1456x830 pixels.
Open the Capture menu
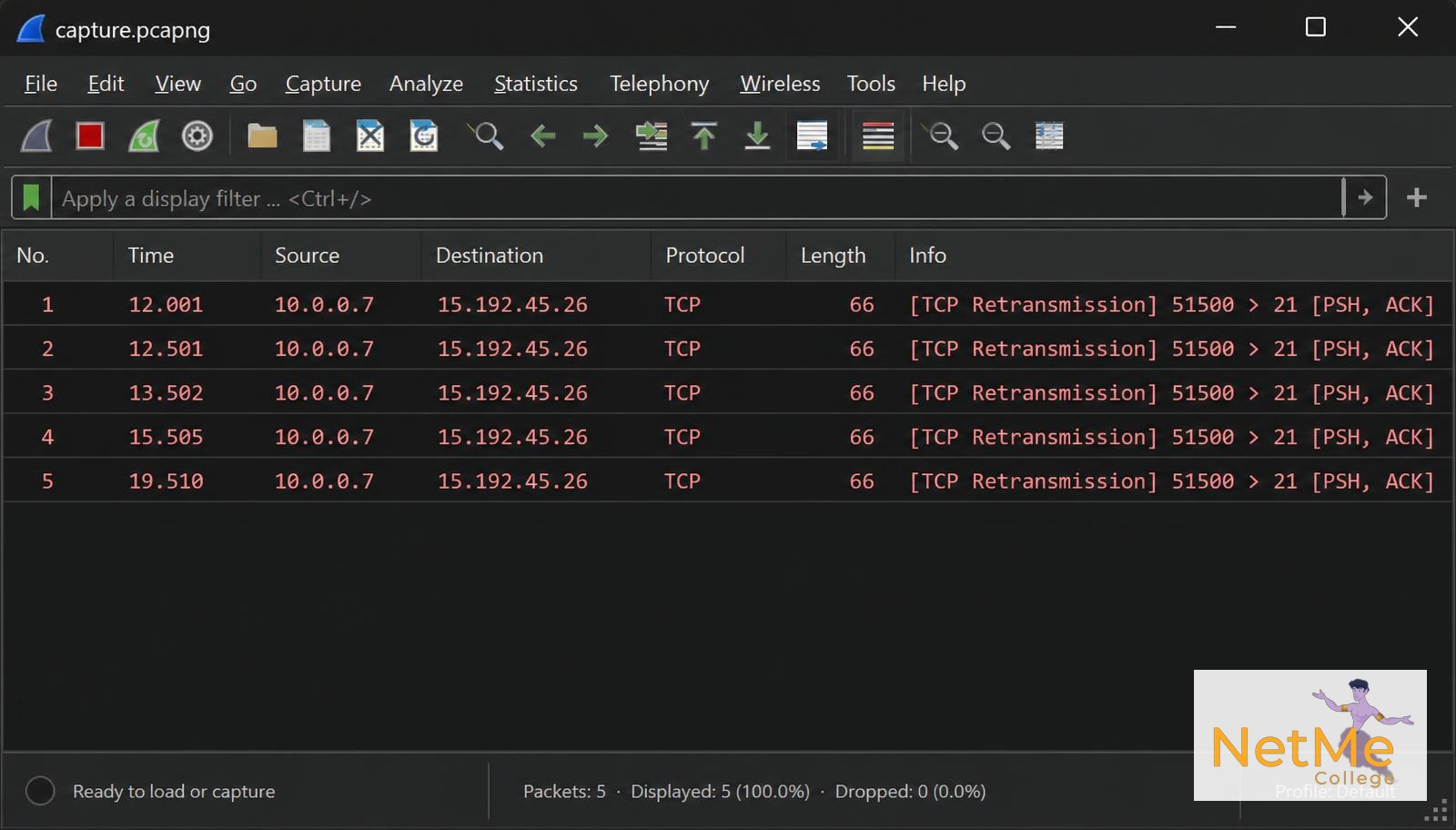[x=323, y=84]
